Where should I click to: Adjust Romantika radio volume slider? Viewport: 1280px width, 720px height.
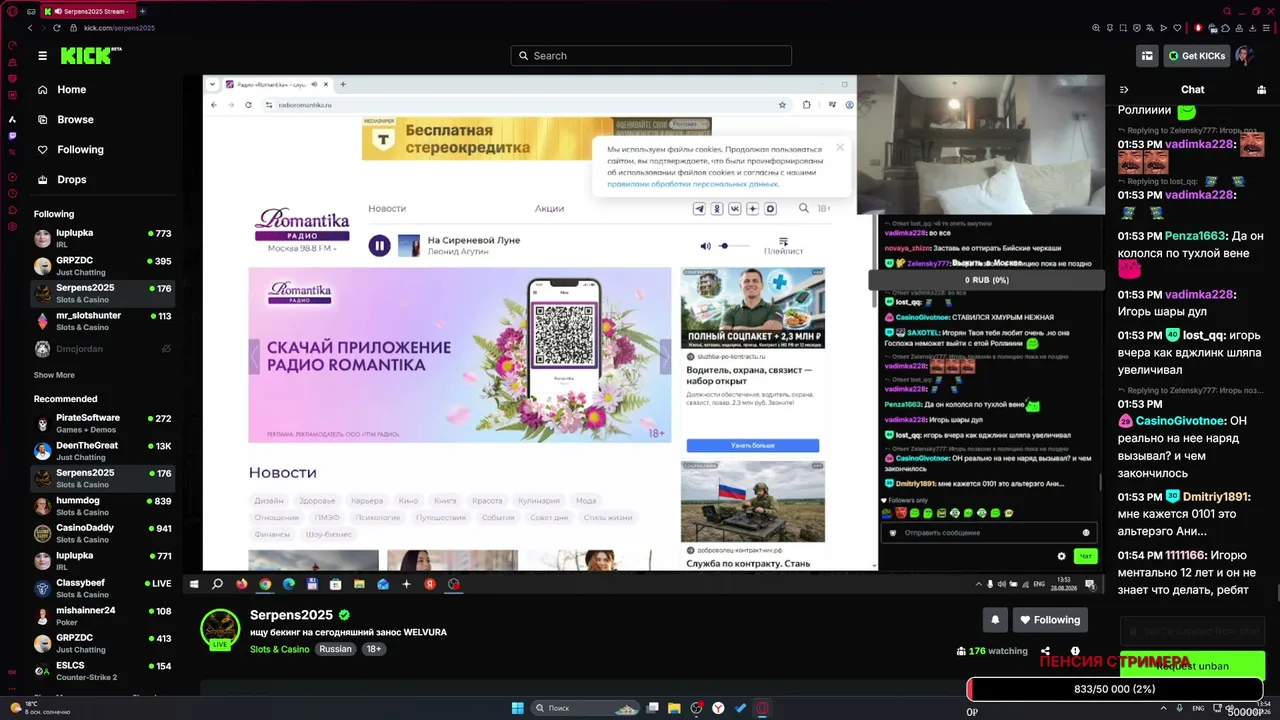734,246
